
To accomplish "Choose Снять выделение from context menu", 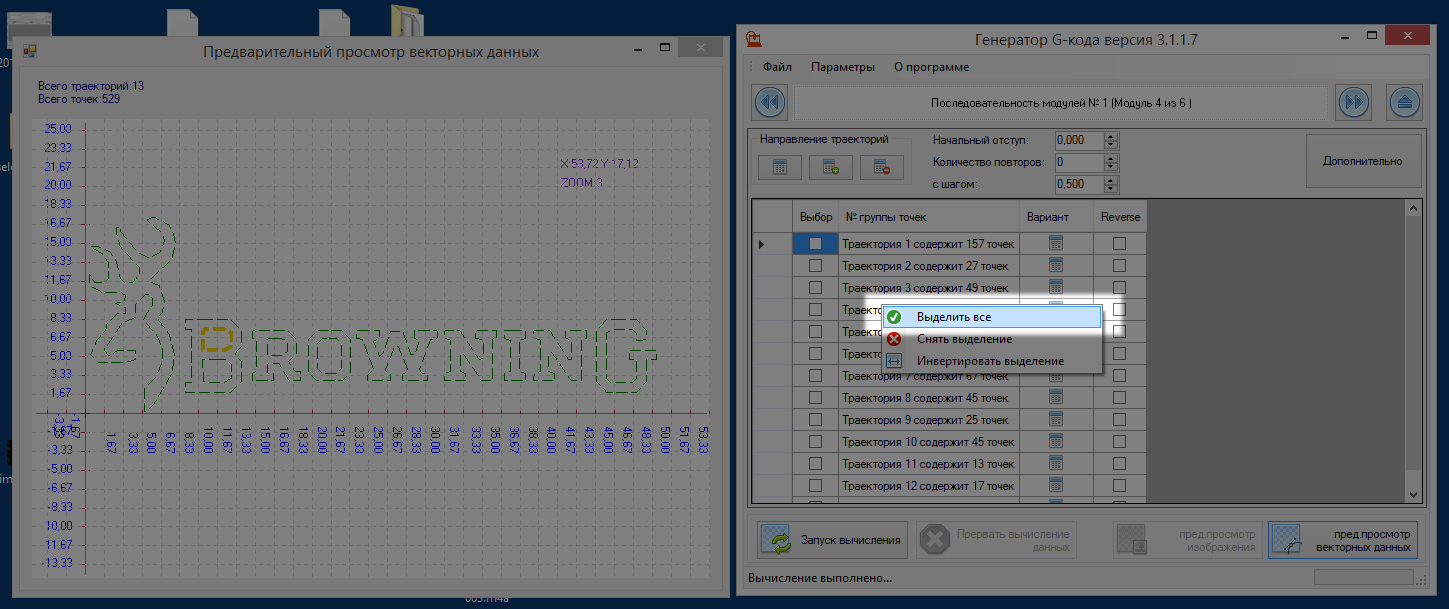I will point(991,339).
